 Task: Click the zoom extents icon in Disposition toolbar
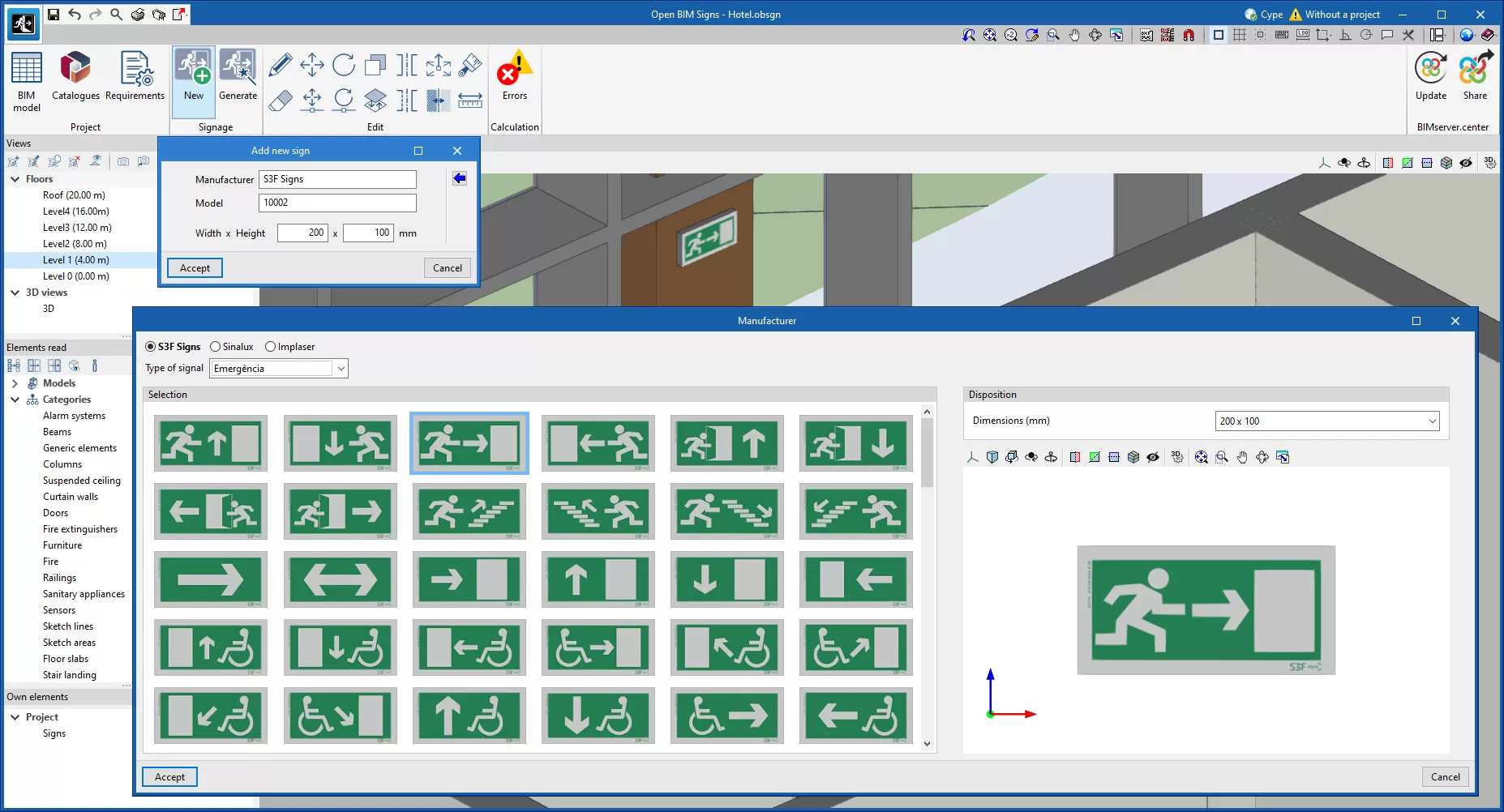(x=1201, y=457)
